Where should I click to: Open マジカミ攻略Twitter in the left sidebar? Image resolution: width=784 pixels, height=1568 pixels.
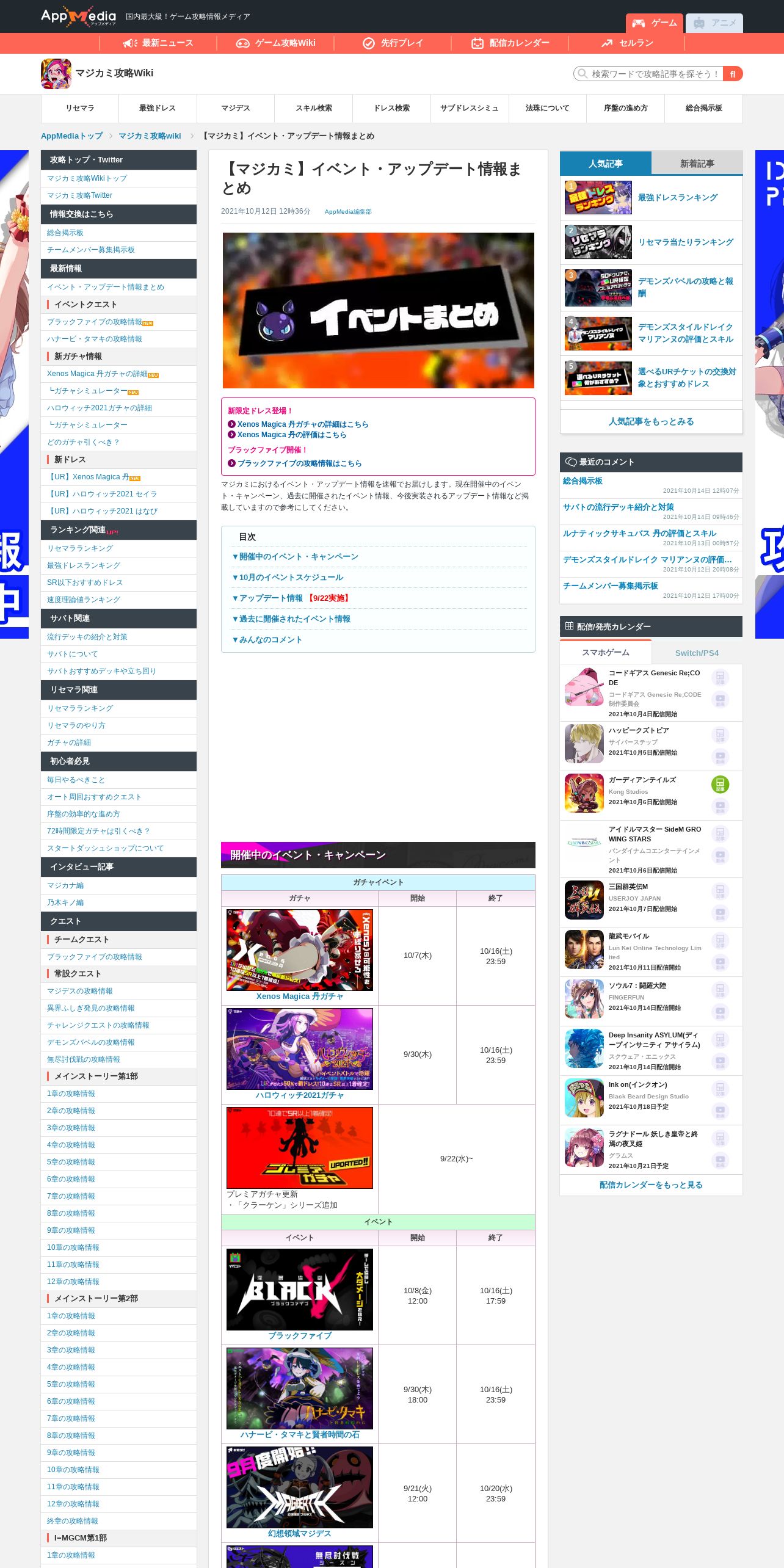80,195
